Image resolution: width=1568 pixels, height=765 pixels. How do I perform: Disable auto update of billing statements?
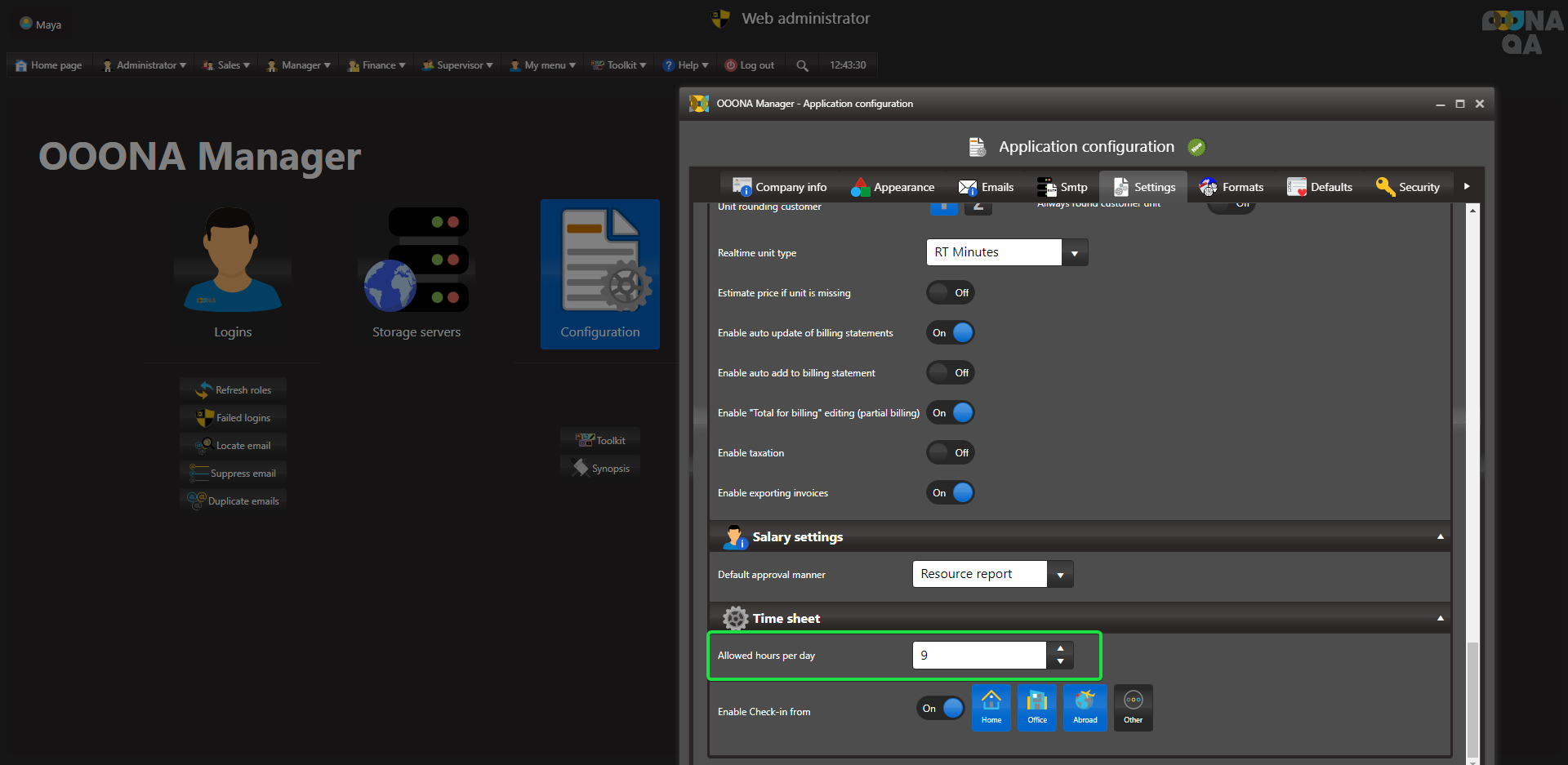951,333
